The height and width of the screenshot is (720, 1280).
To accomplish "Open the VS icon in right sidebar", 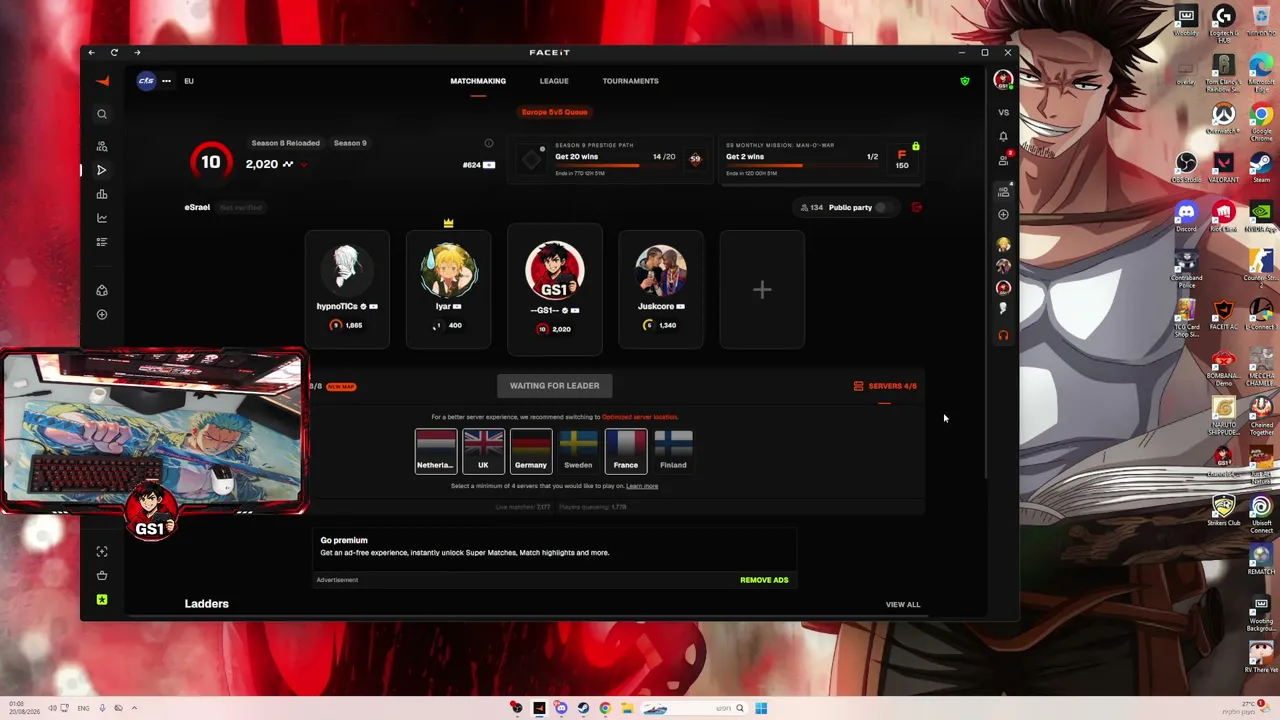I will tap(1003, 112).
